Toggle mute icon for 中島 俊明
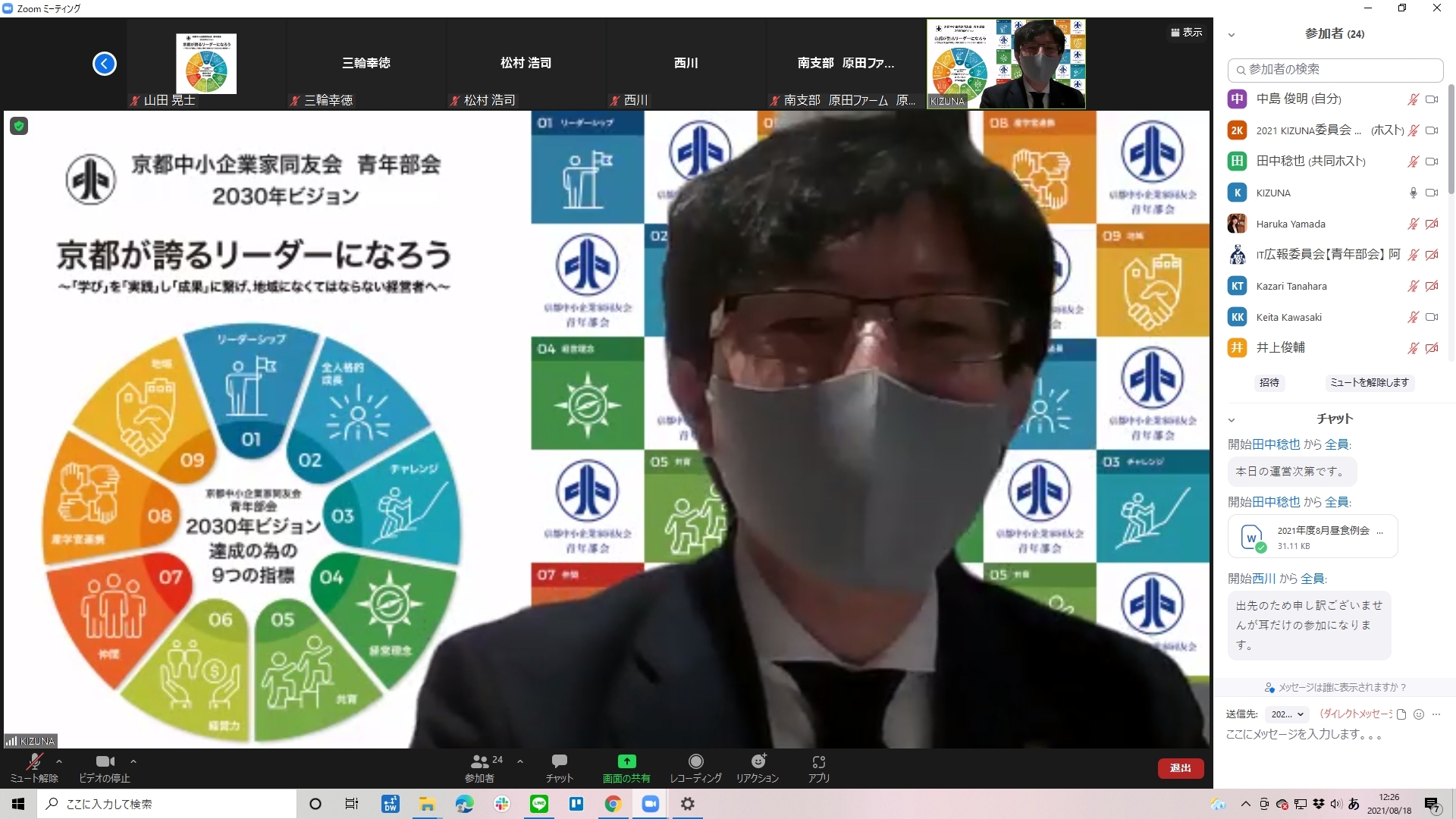The height and width of the screenshot is (819, 1456). [x=1414, y=99]
